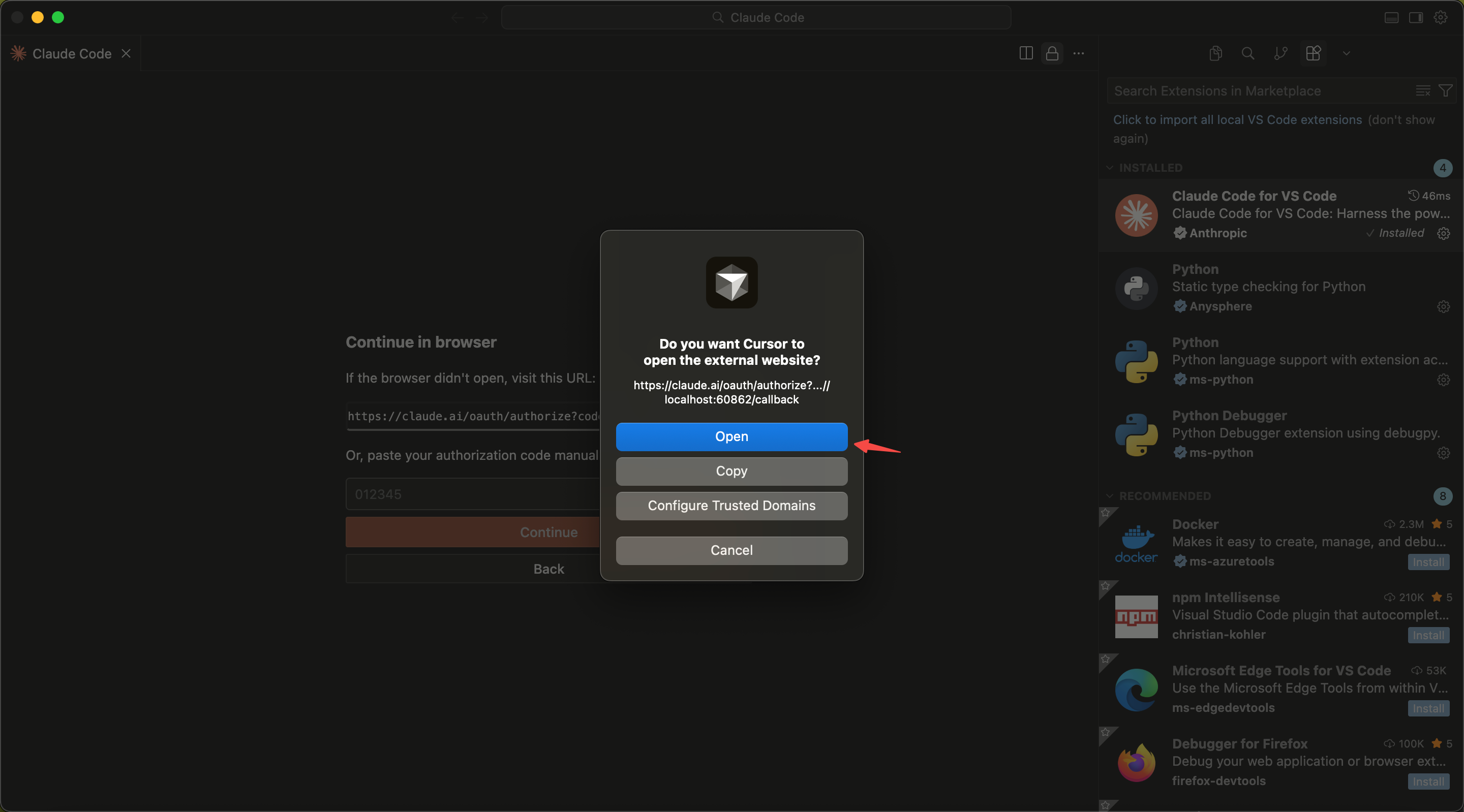This screenshot has width=1464, height=812.
Task: Click Open in the external website dialog
Action: click(x=731, y=436)
